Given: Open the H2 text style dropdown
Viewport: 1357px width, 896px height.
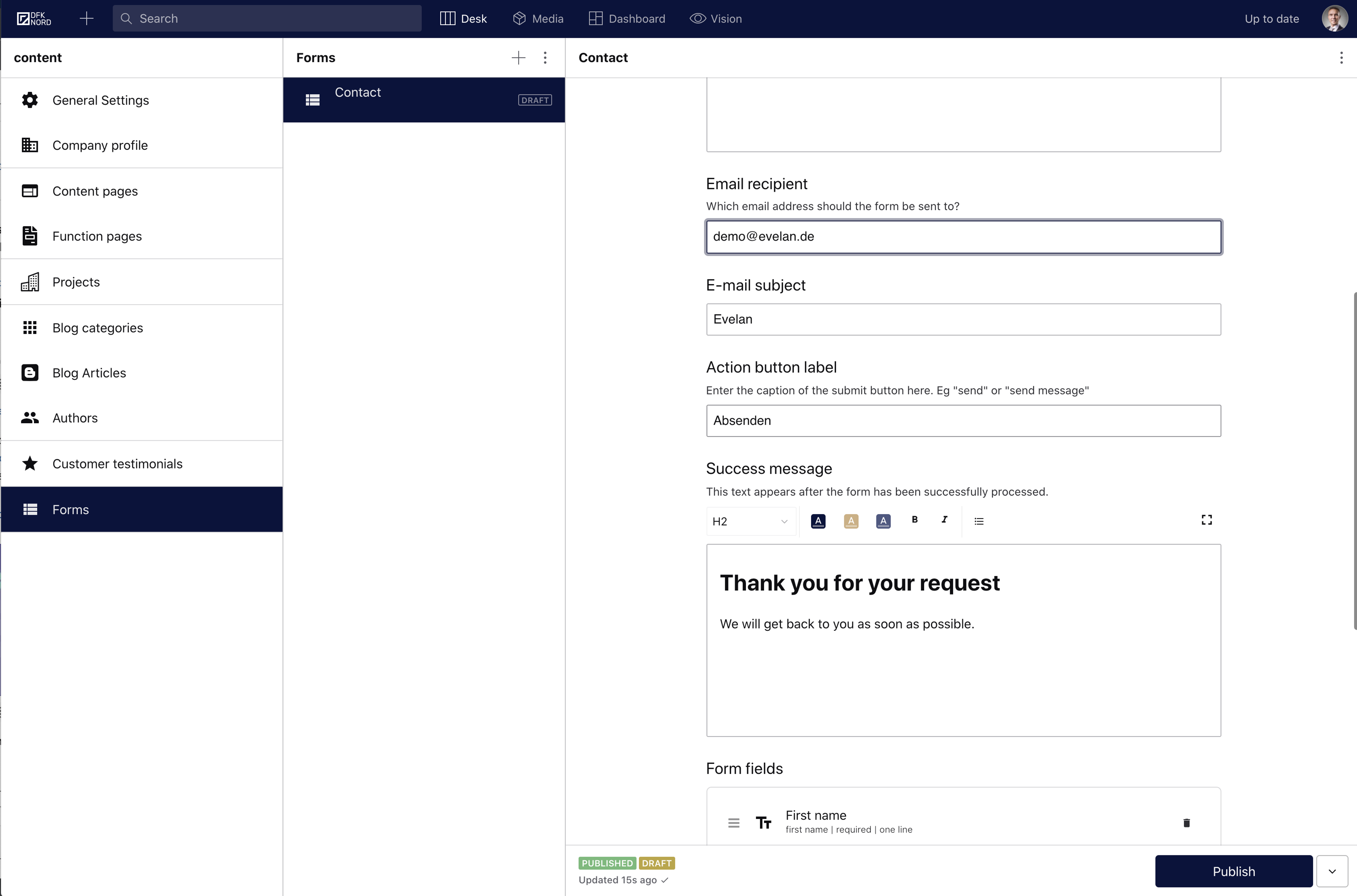Looking at the screenshot, I should pos(750,520).
